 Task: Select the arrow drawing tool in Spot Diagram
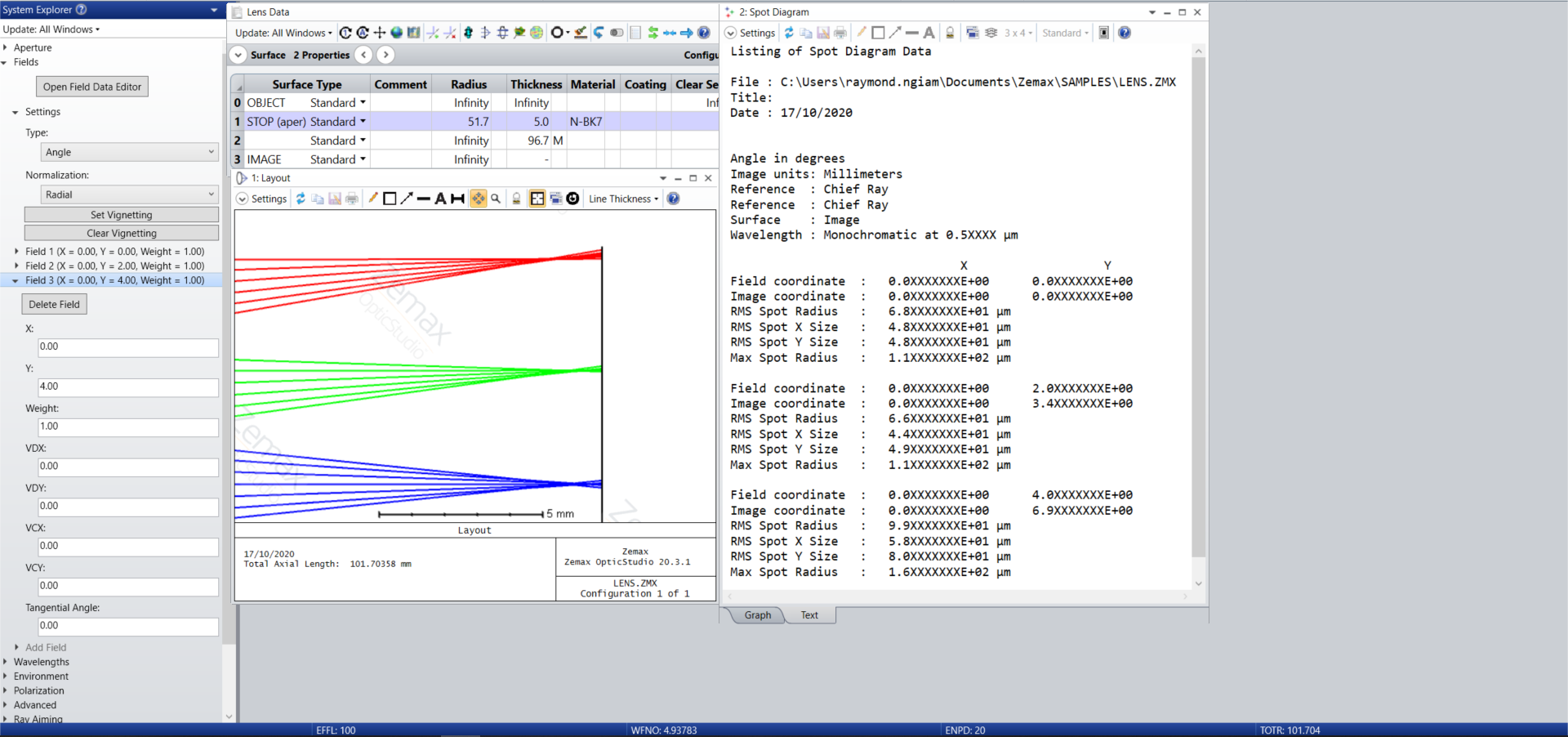[895, 33]
